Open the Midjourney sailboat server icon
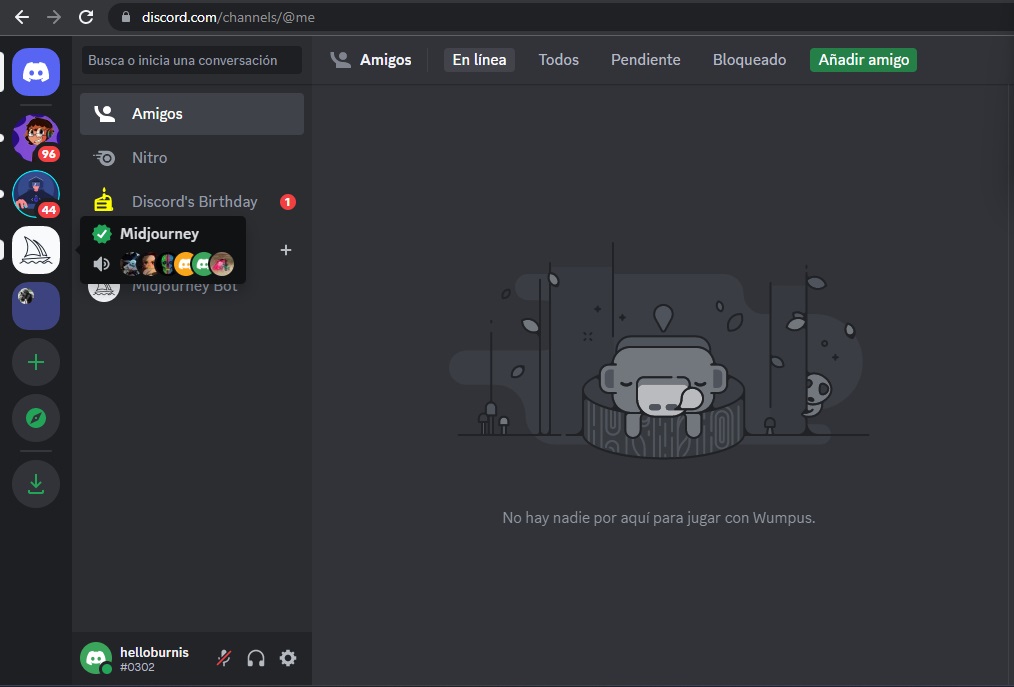This screenshot has width=1014, height=687. 36,250
